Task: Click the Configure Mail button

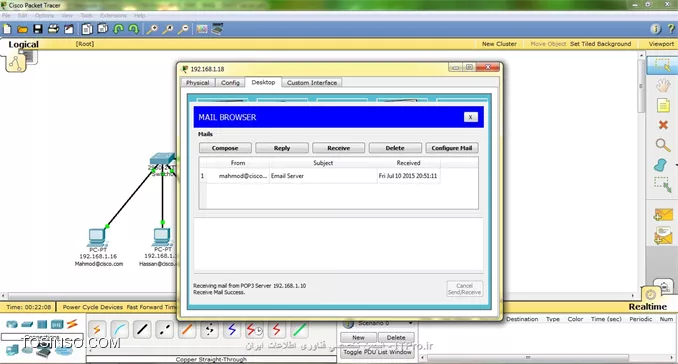Action: [452, 148]
